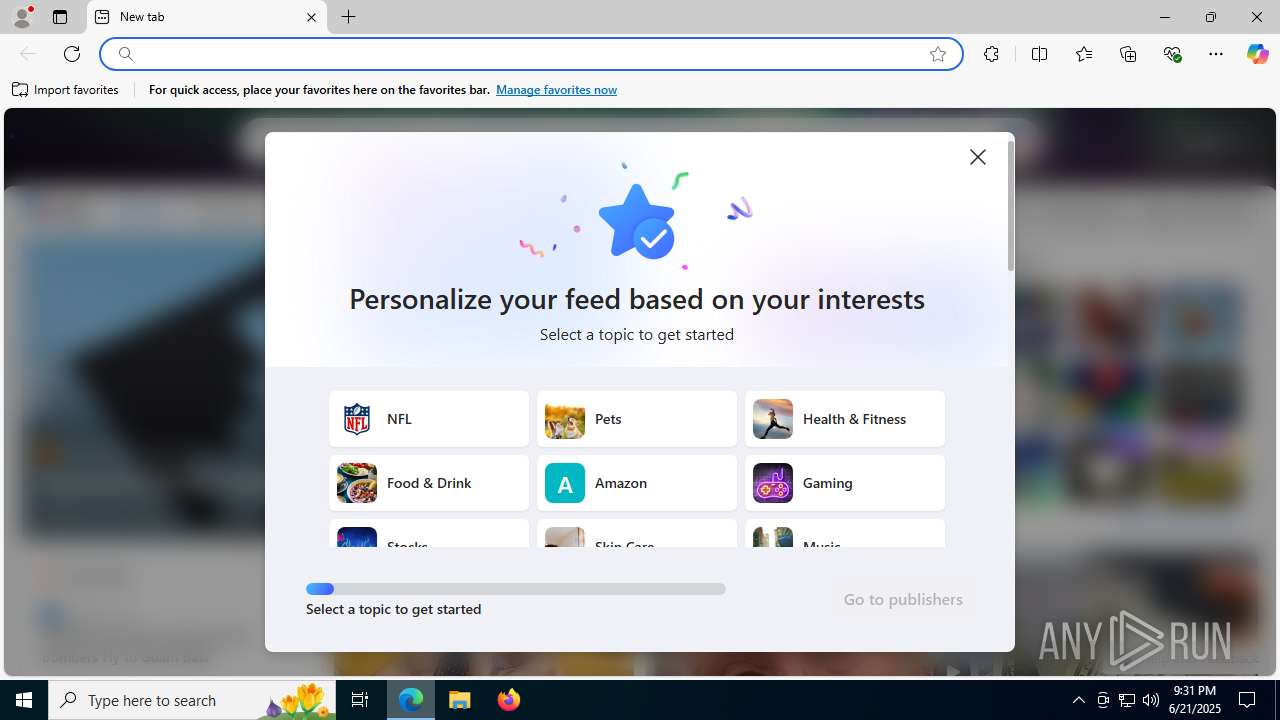The width and height of the screenshot is (1280, 720).
Task: Open volume control tray icon
Action: (1151, 700)
